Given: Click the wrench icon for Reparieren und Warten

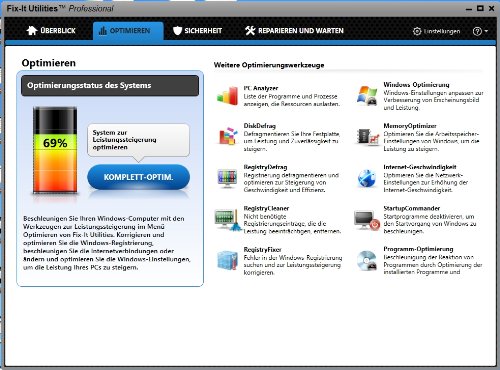Looking at the screenshot, I should pyautogui.click(x=250, y=31).
